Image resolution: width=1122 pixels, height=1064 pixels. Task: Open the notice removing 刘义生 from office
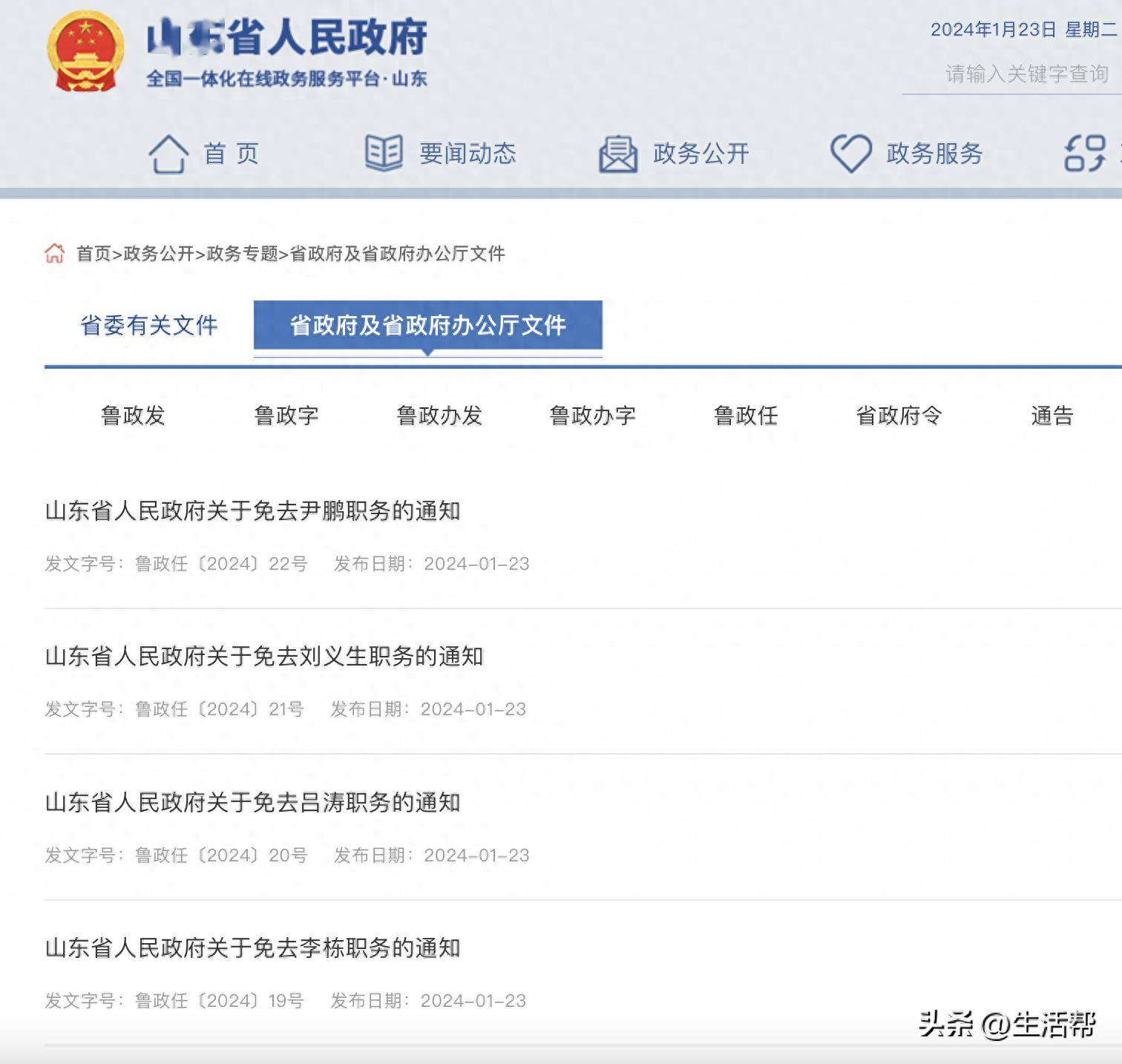263,656
